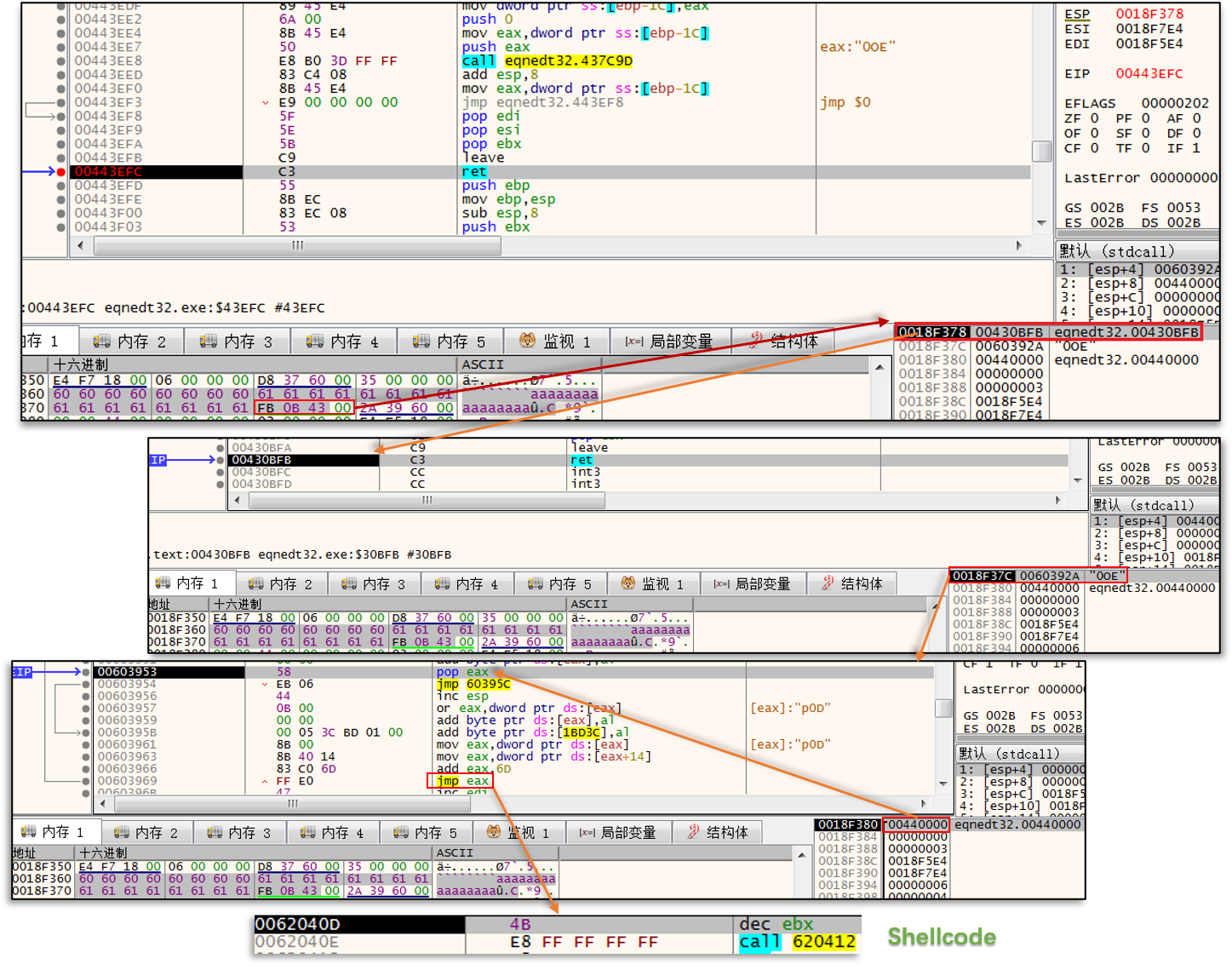Toggle breakpoint dot at address 00443EF3
This screenshot has height=970, width=1232.
coord(60,102)
